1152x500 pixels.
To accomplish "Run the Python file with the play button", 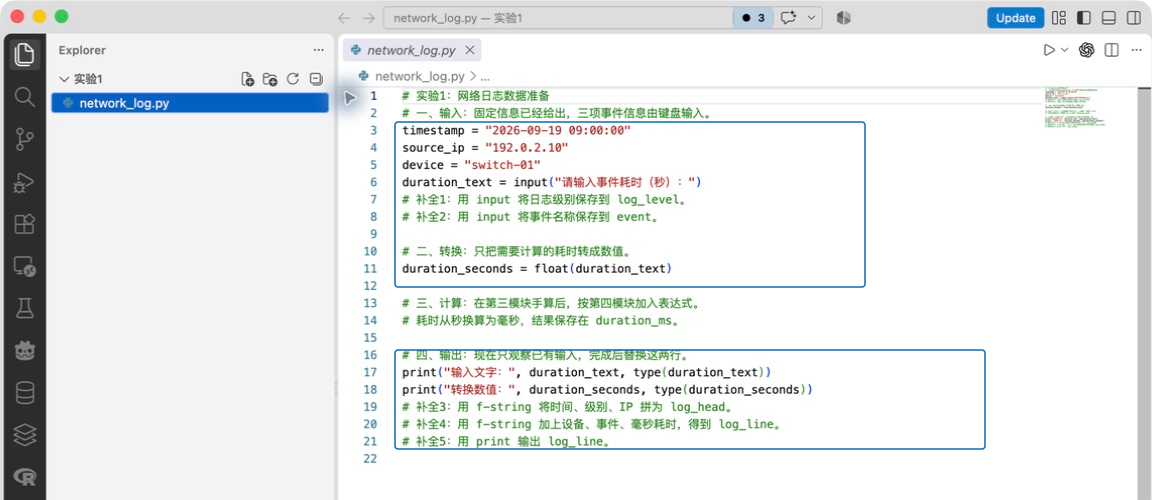I will (1049, 50).
